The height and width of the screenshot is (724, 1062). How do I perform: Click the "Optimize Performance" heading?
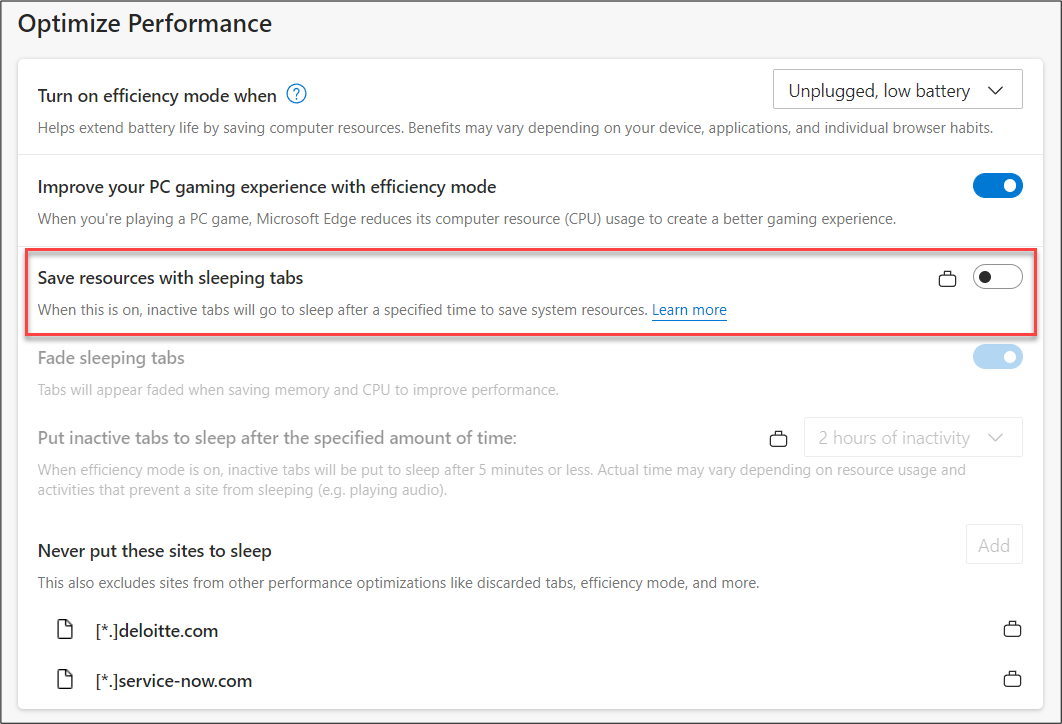pyautogui.click(x=145, y=23)
